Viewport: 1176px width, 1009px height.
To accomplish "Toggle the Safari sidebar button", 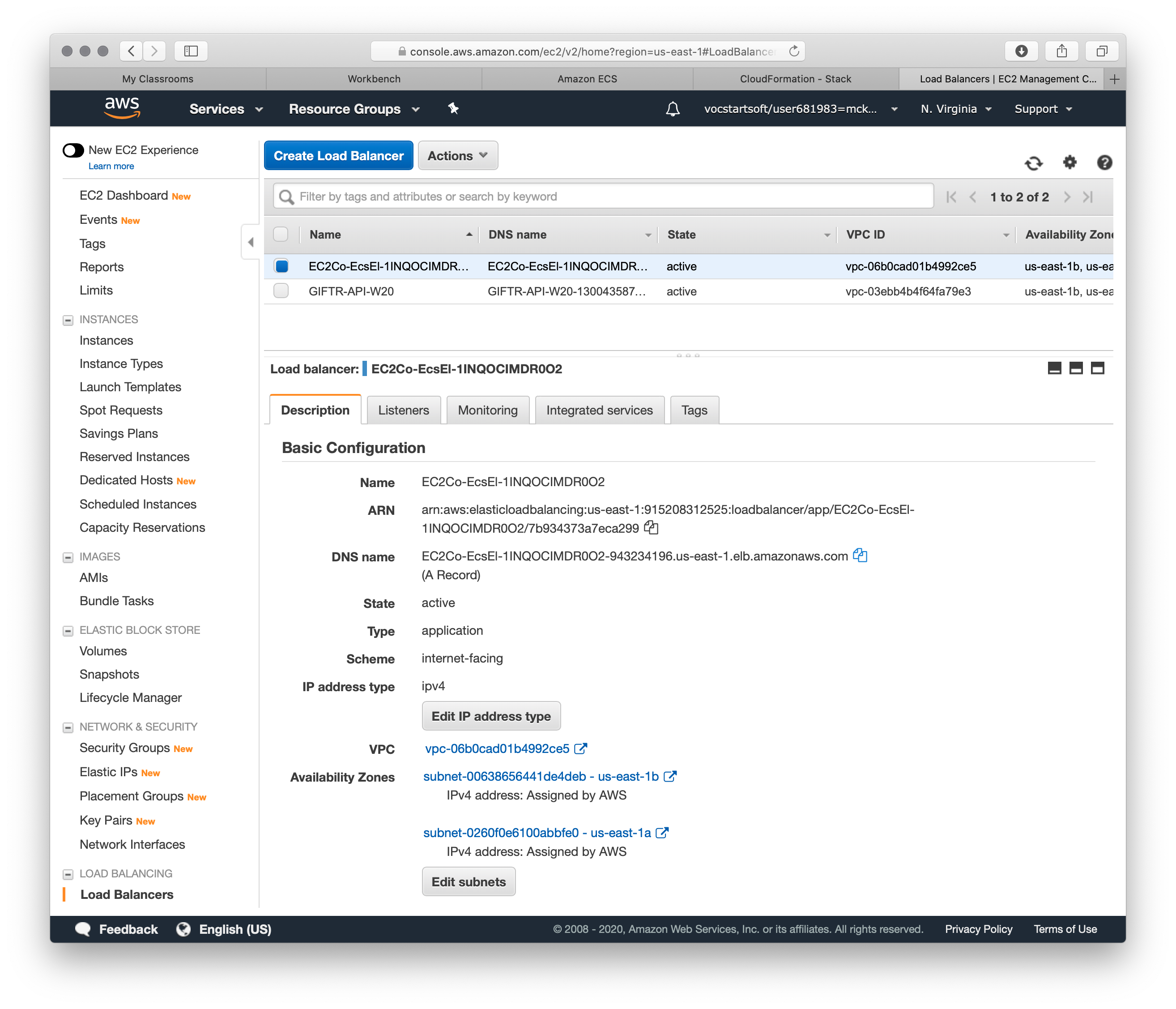I will pyautogui.click(x=191, y=51).
